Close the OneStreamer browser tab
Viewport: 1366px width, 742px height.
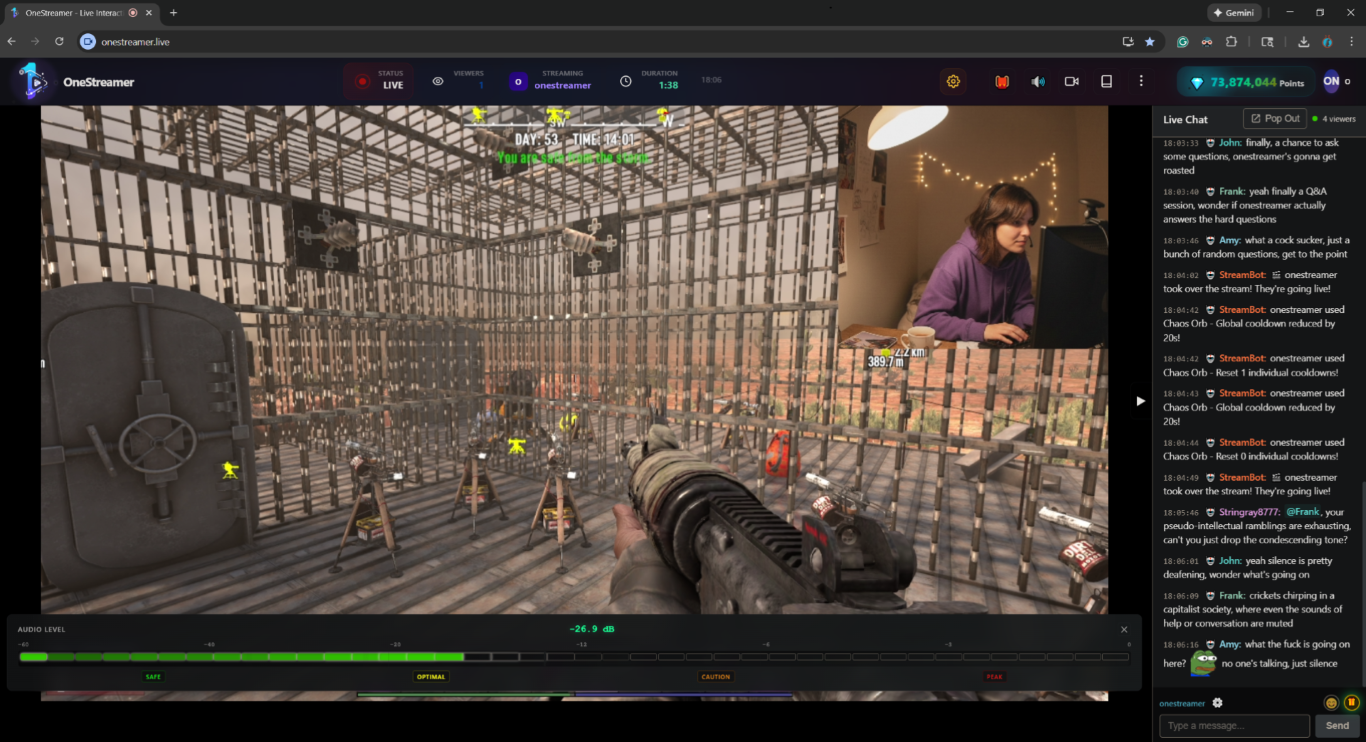(x=148, y=13)
